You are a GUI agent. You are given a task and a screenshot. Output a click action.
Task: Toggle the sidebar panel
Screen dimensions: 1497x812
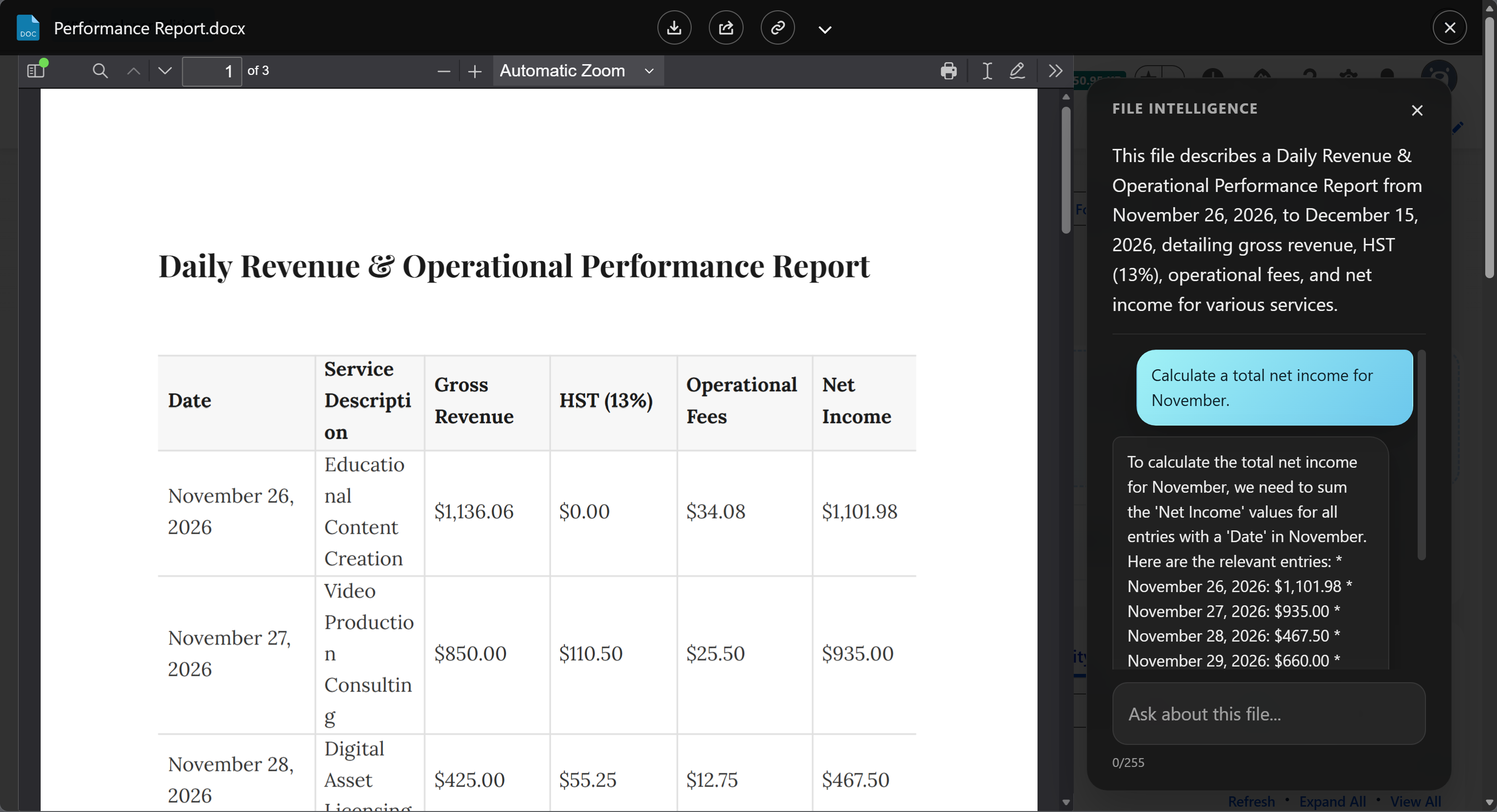[x=36, y=71]
